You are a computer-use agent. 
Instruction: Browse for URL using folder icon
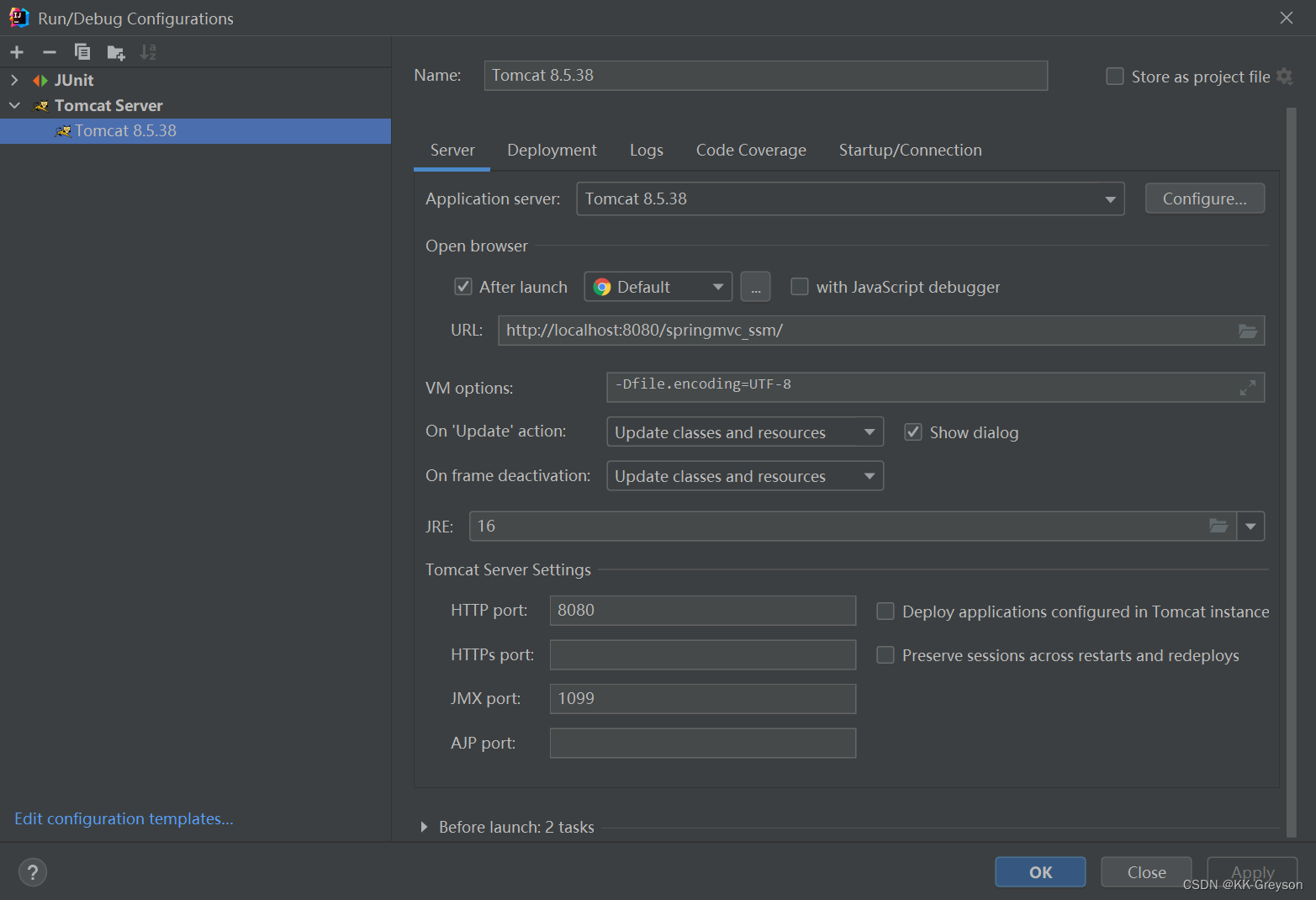point(1248,331)
